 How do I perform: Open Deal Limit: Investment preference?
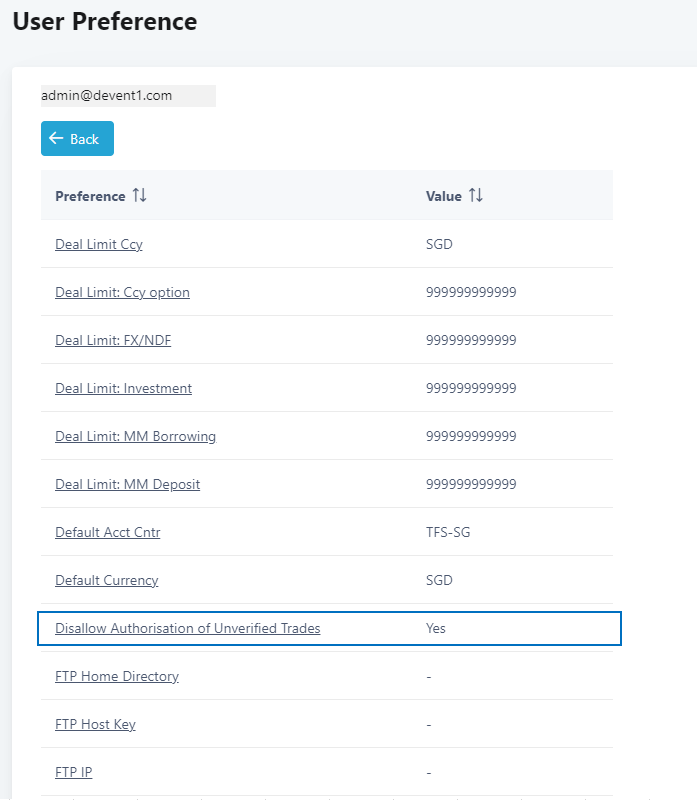point(123,388)
